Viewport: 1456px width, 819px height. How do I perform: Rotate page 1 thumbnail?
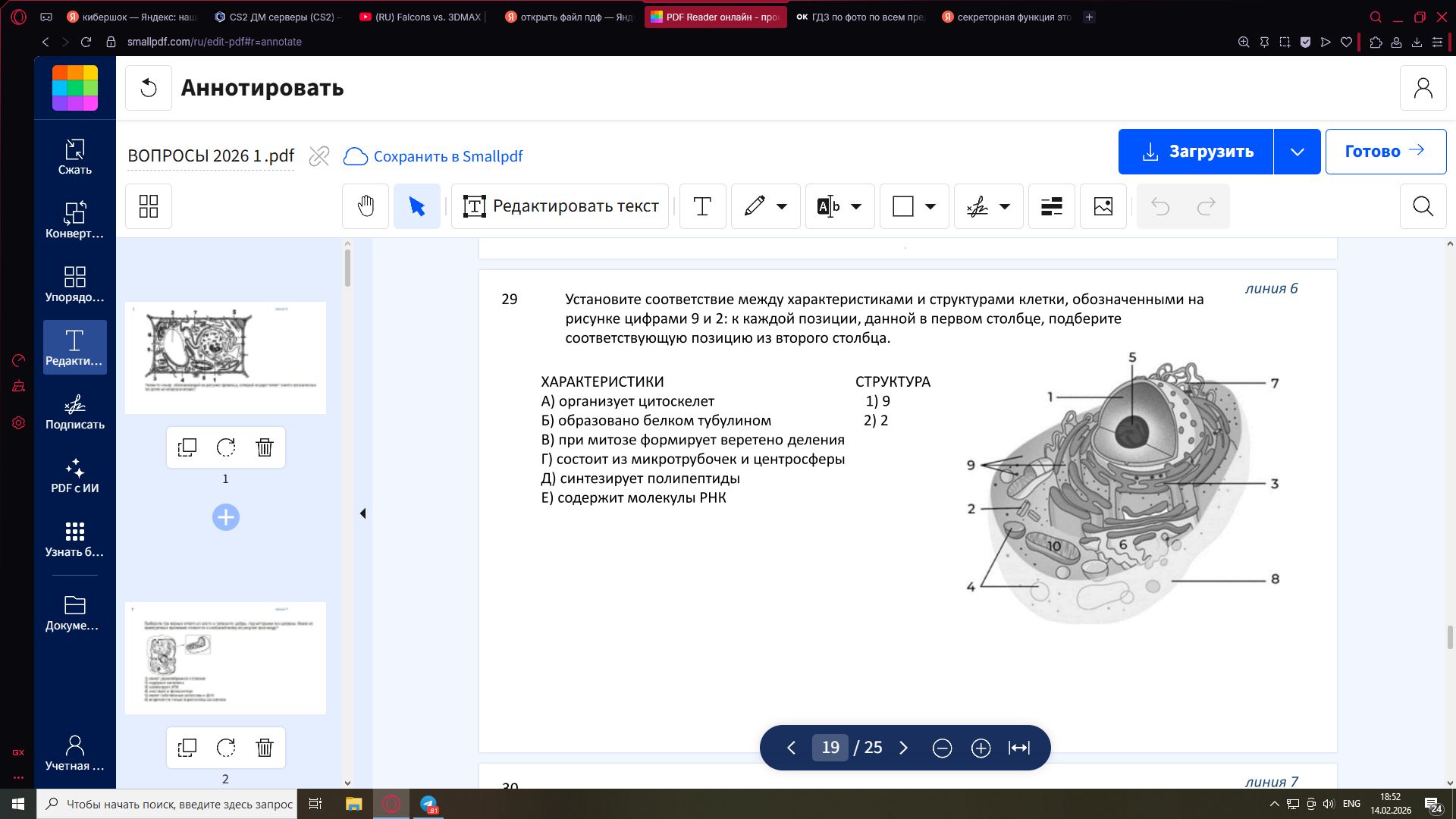pos(226,447)
